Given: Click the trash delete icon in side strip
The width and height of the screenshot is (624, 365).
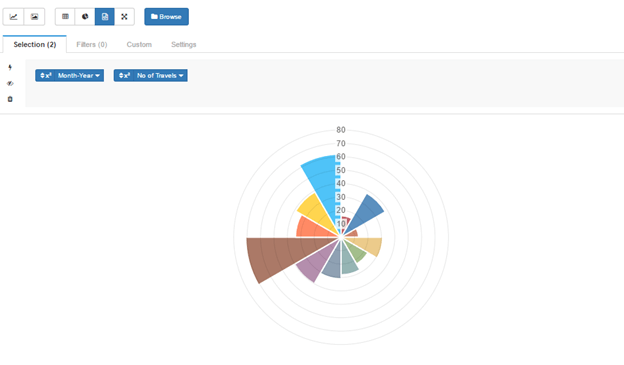Looking at the screenshot, I should (10, 99).
